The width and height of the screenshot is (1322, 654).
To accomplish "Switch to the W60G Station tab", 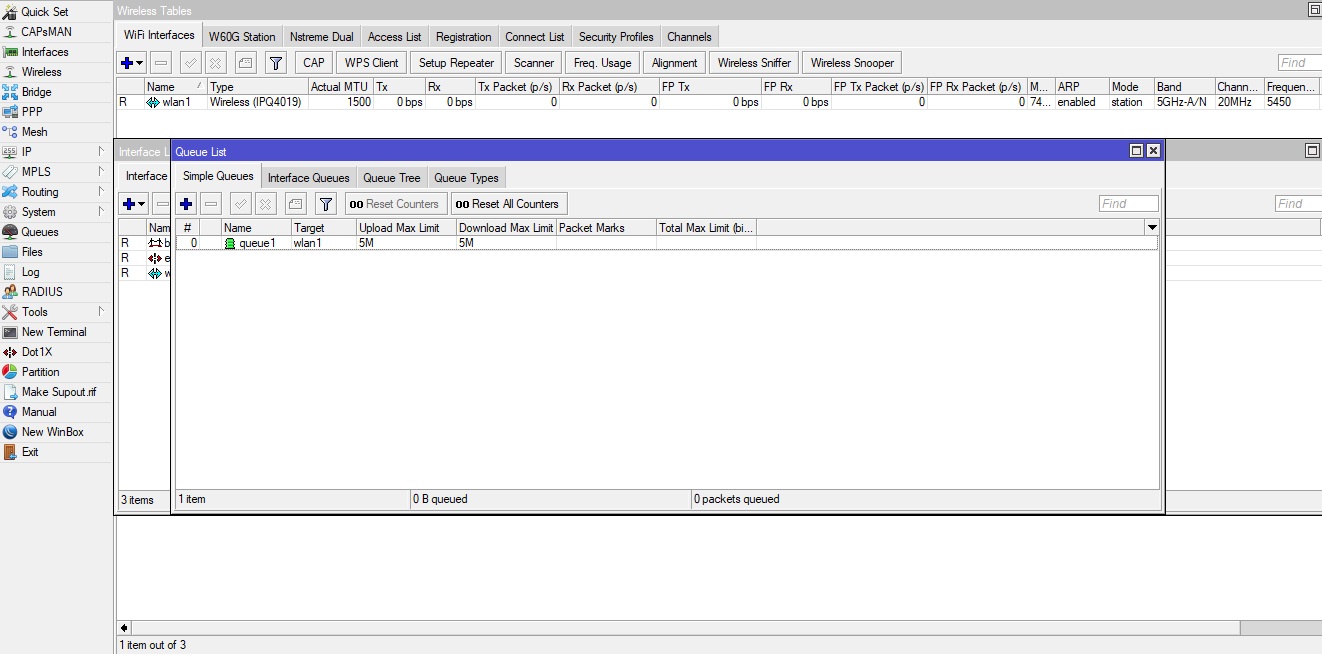I will (x=242, y=37).
